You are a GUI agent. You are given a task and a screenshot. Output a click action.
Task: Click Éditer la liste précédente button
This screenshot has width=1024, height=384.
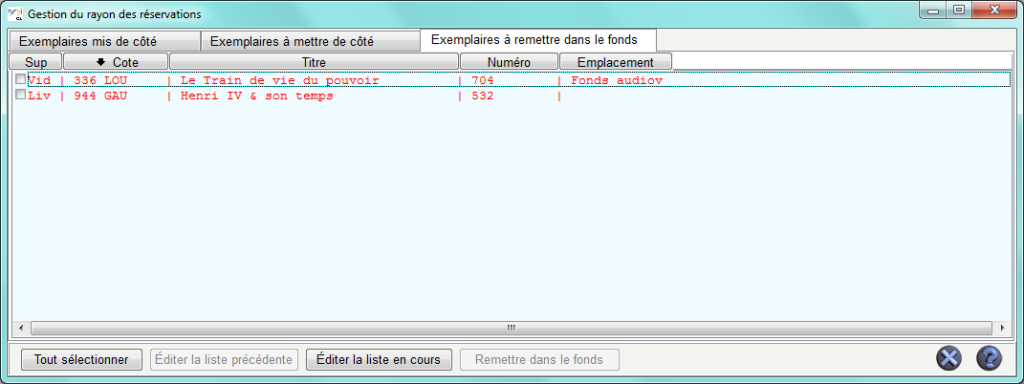pos(224,359)
